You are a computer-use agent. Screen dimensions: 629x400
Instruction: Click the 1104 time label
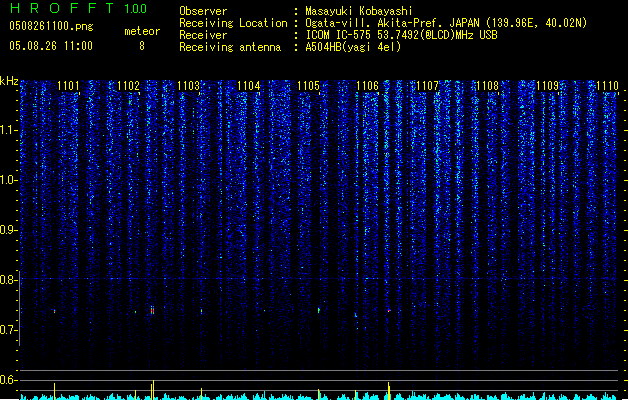(x=249, y=86)
